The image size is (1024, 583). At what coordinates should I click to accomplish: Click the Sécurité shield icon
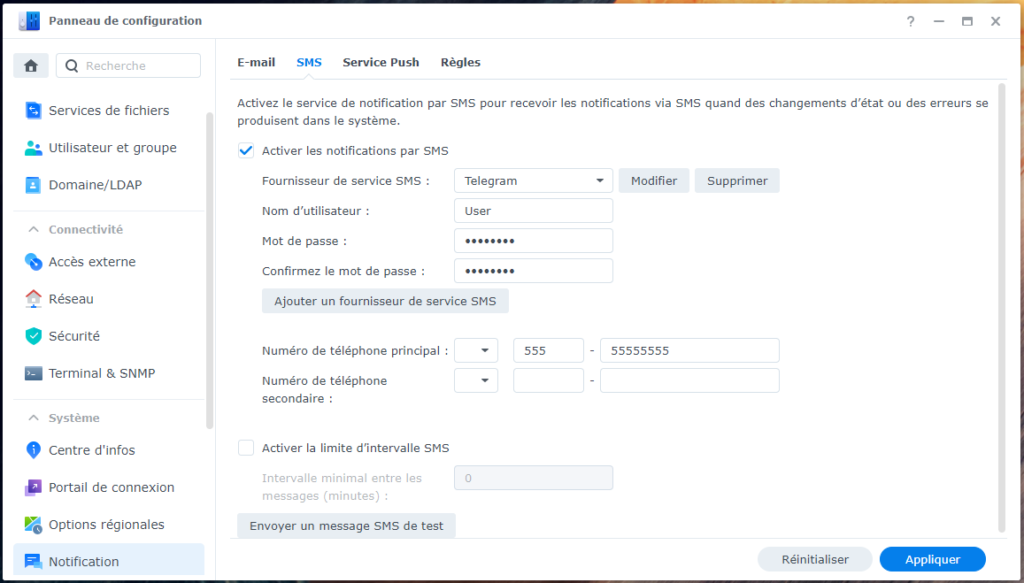point(33,336)
